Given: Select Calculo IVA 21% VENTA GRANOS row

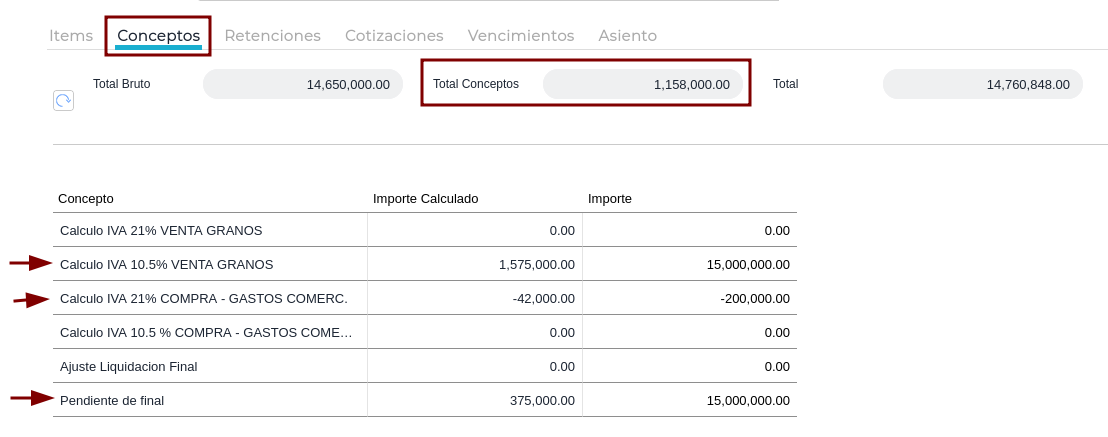Looking at the screenshot, I should point(425,231).
